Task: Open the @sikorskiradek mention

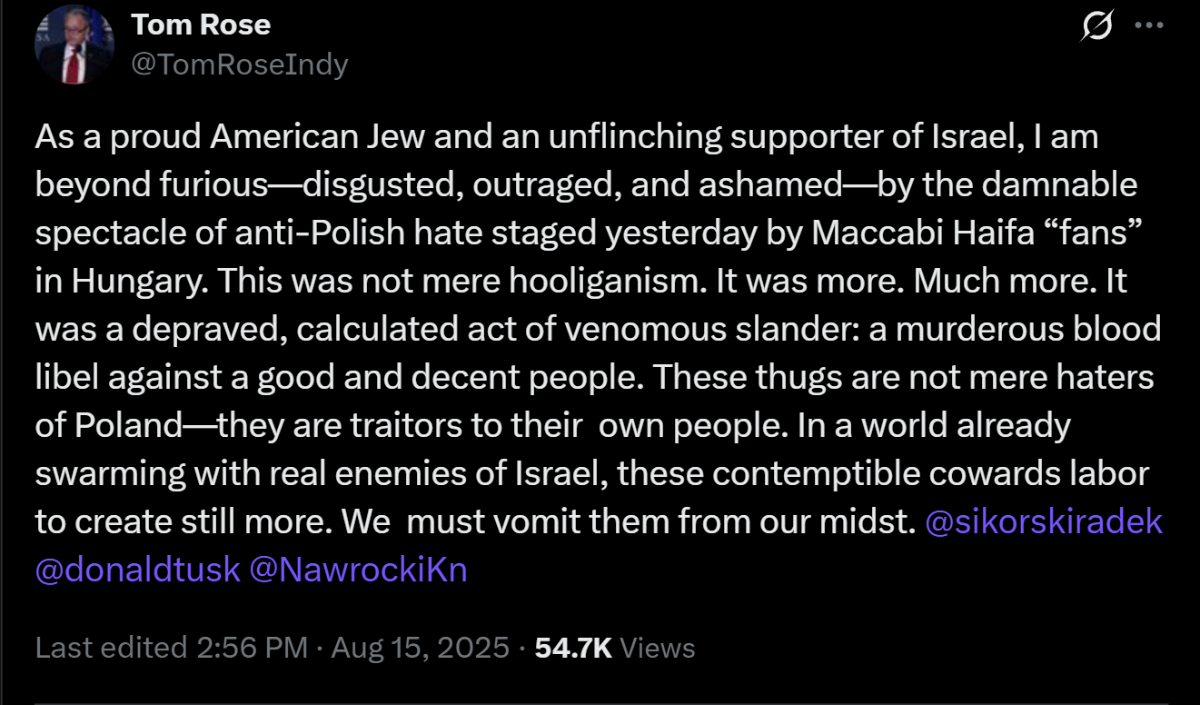Action: pyautogui.click(x=1045, y=522)
